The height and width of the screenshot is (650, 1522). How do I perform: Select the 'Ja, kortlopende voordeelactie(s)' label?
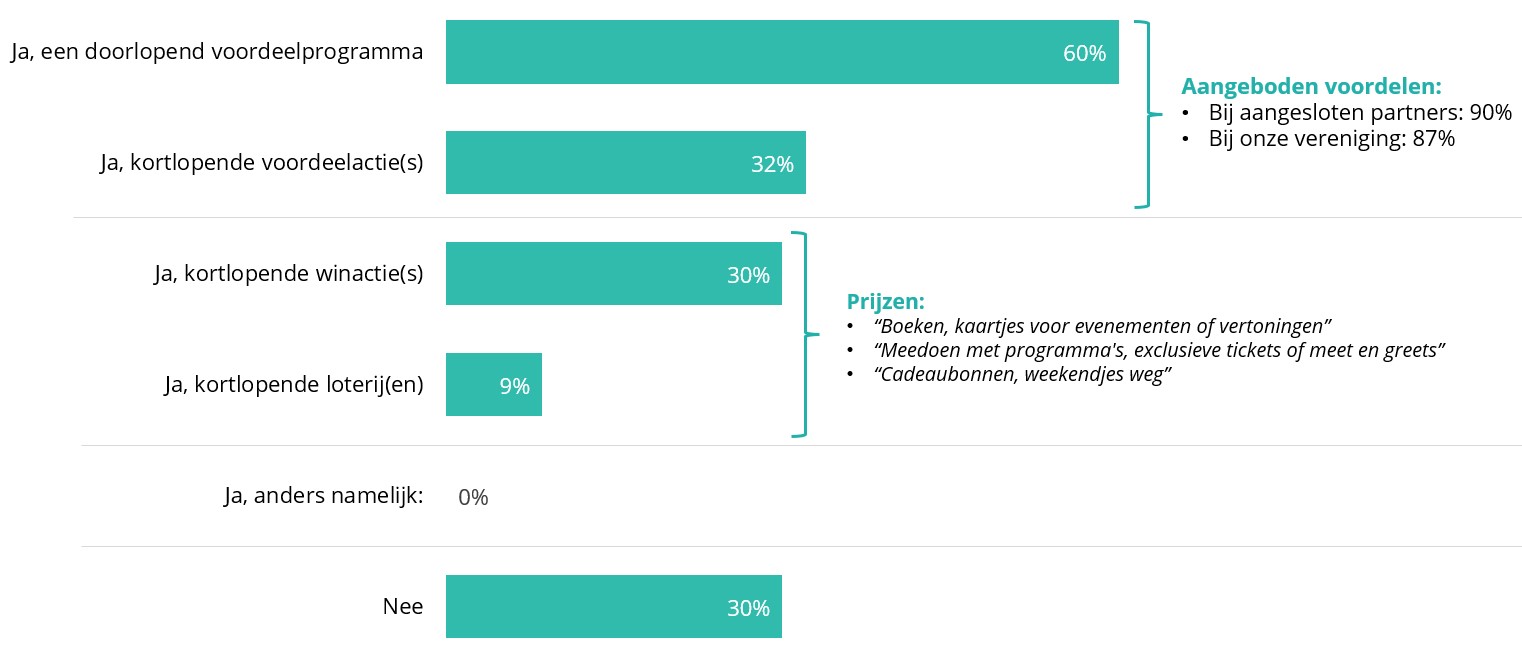261,163
